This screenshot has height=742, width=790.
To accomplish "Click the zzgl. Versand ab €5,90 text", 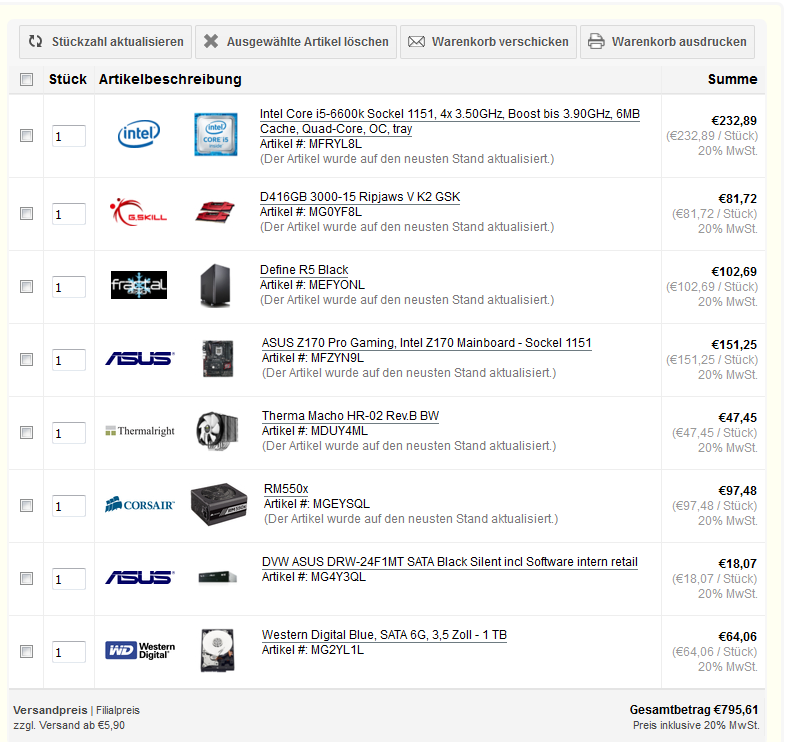I will (69, 725).
